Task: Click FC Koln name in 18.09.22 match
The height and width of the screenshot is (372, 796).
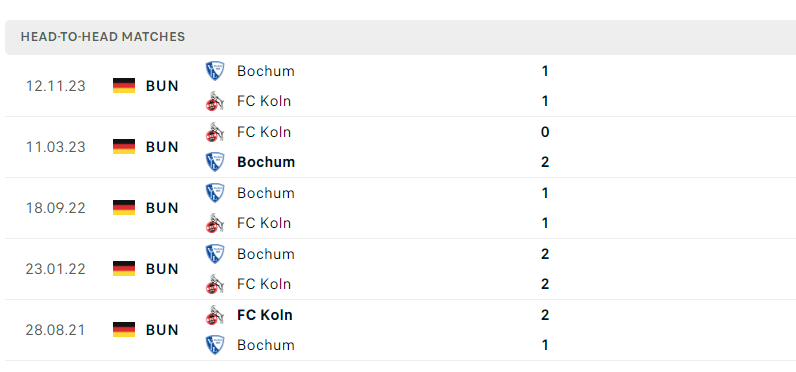Action: [x=264, y=223]
